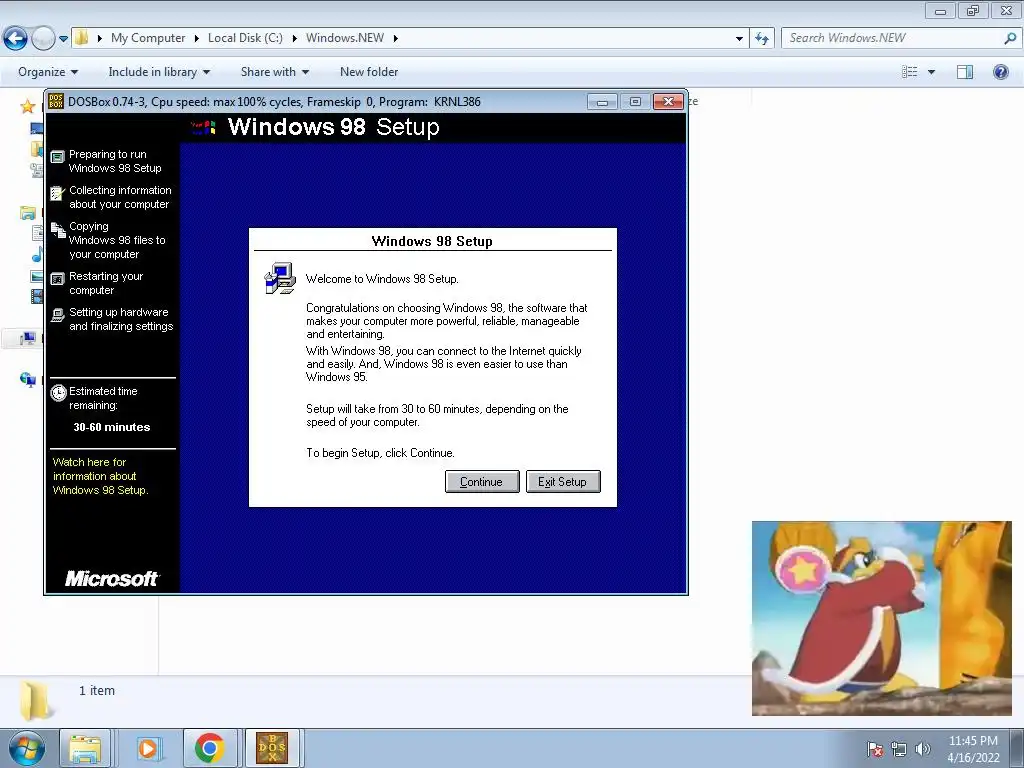1024x768 pixels.
Task: Click the folder icon in details pane
Action: point(35,701)
